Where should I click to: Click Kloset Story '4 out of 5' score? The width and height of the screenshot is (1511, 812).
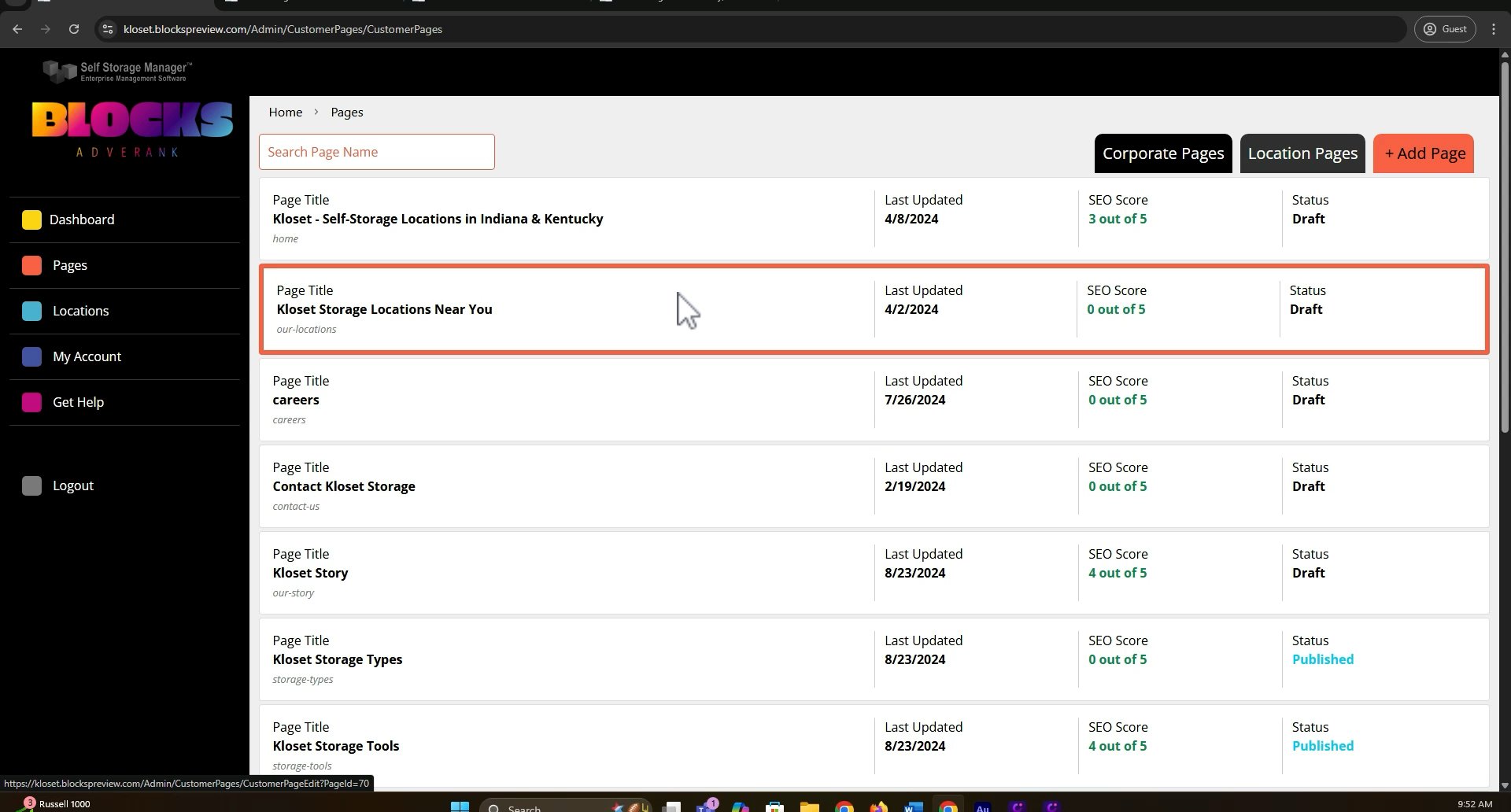(x=1118, y=573)
